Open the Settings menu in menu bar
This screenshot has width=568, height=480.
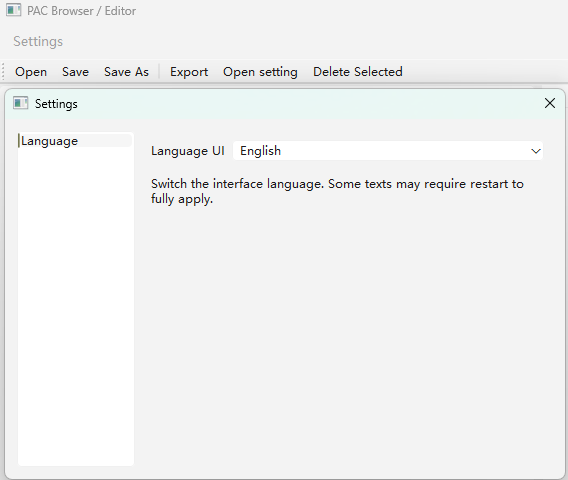click(x=38, y=41)
